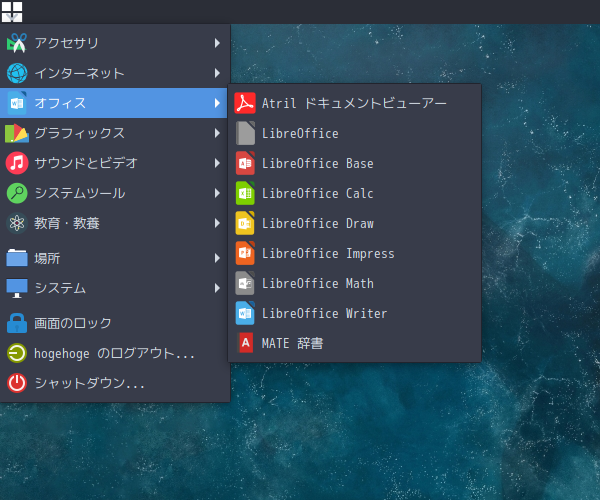Click the blue LibreOffice Writer icon
This screenshot has height=500, width=600.
(245, 313)
